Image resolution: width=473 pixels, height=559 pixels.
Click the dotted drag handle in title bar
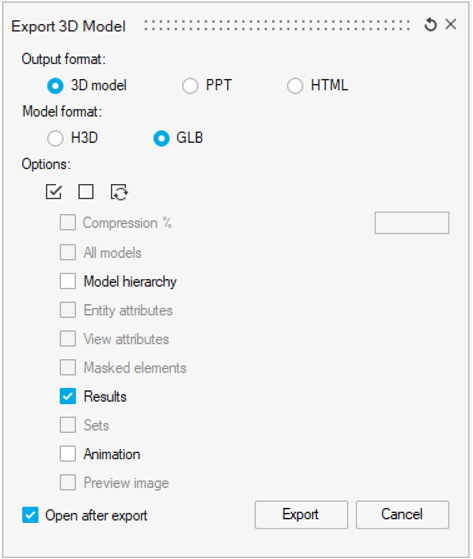pos(277,25)
